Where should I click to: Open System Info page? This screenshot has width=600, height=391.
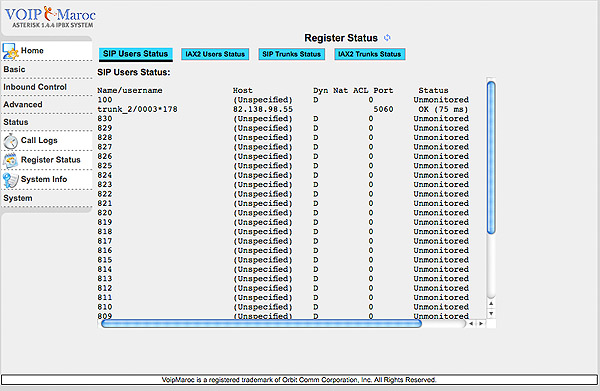coord(44,179)
